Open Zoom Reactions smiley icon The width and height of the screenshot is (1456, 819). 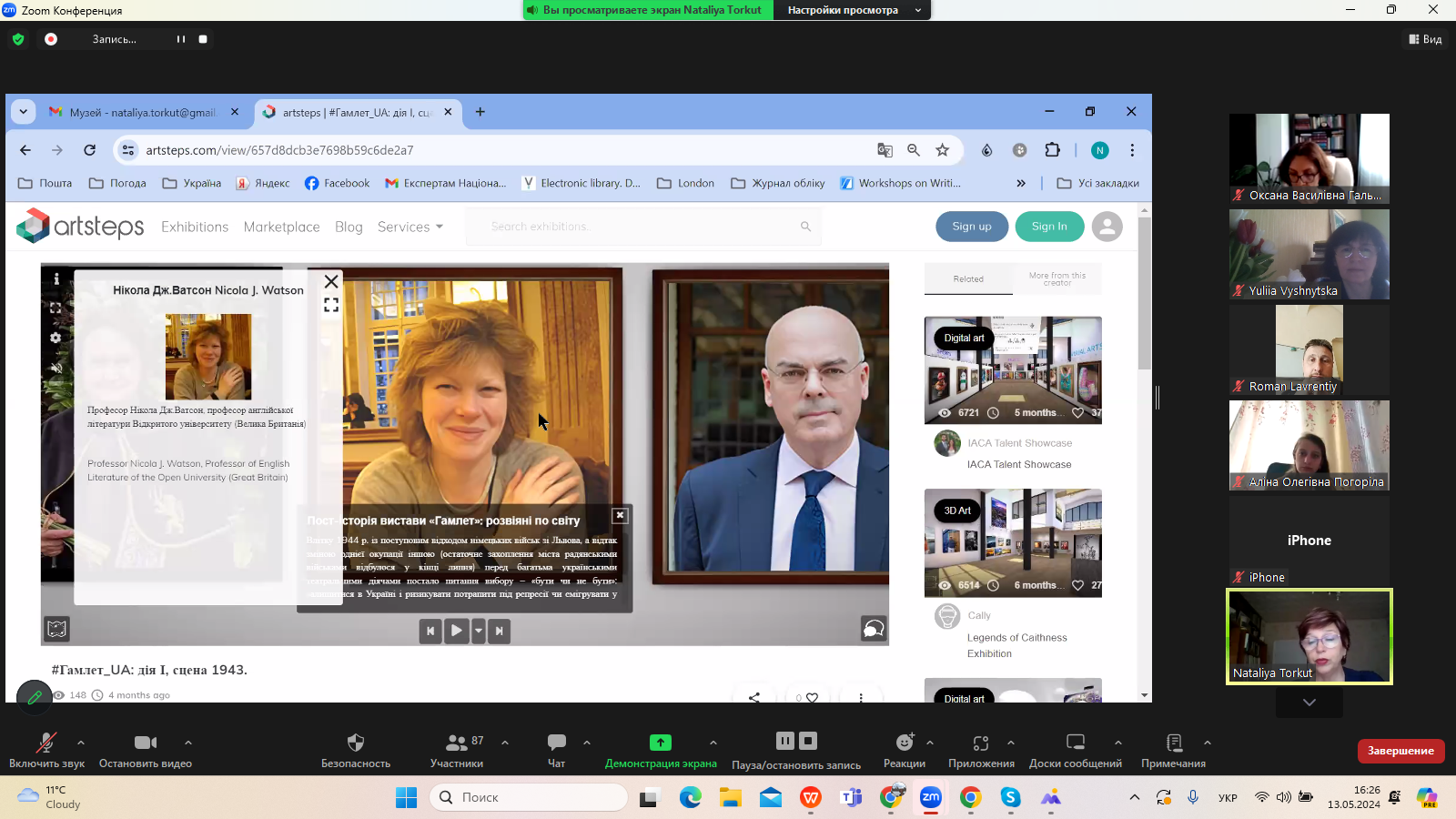coord(904,743)
